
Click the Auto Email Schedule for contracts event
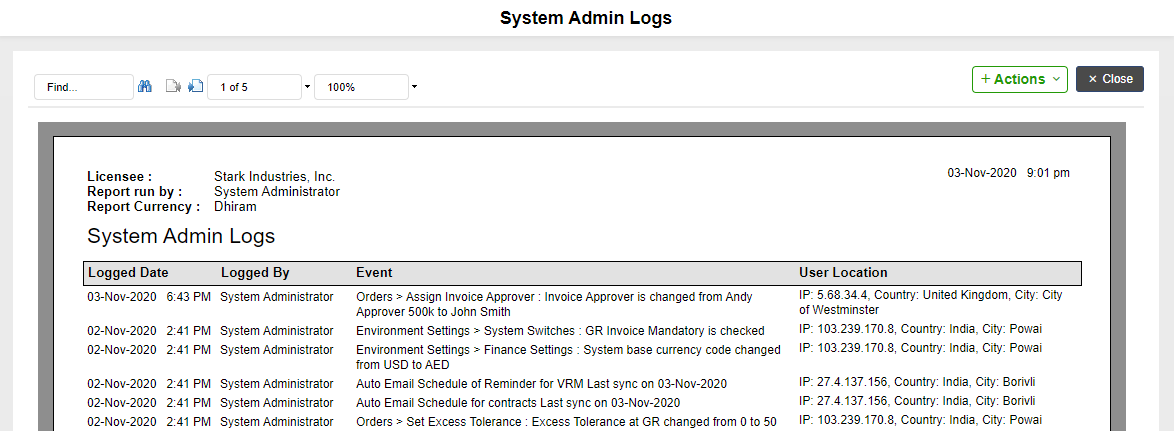[518, 403]
